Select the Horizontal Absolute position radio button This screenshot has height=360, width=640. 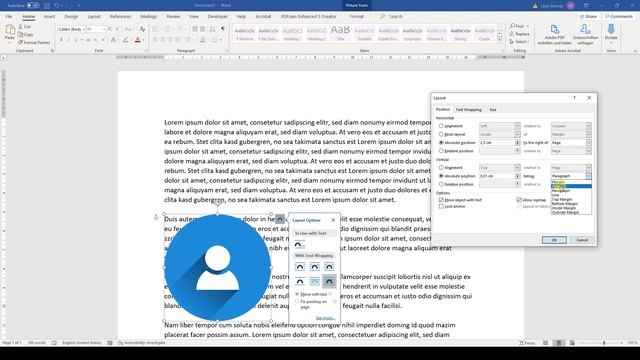tap(441, 142)
